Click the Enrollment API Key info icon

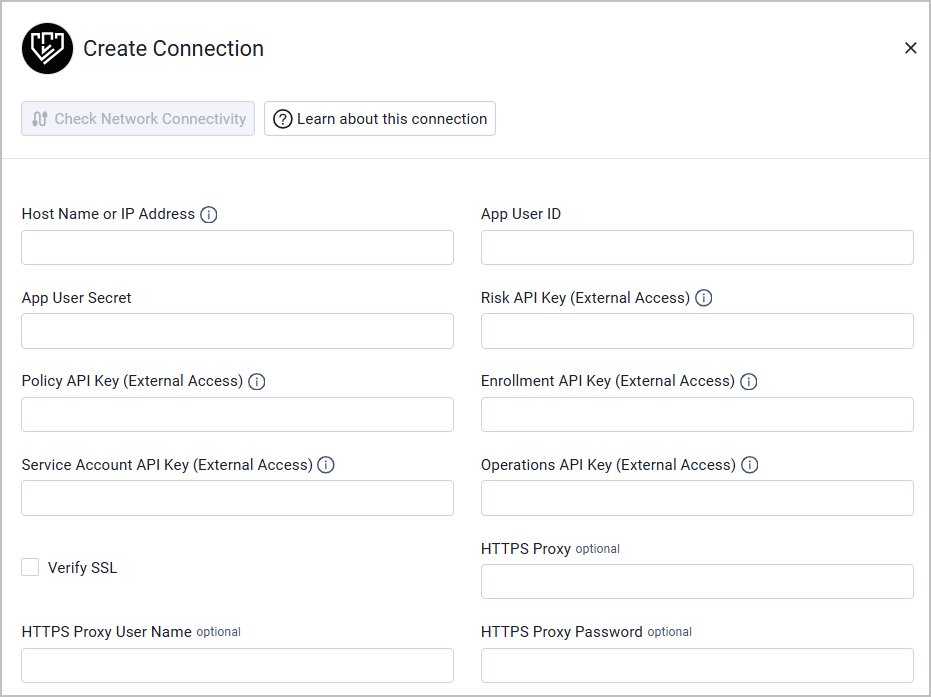[x=749, y=381]
